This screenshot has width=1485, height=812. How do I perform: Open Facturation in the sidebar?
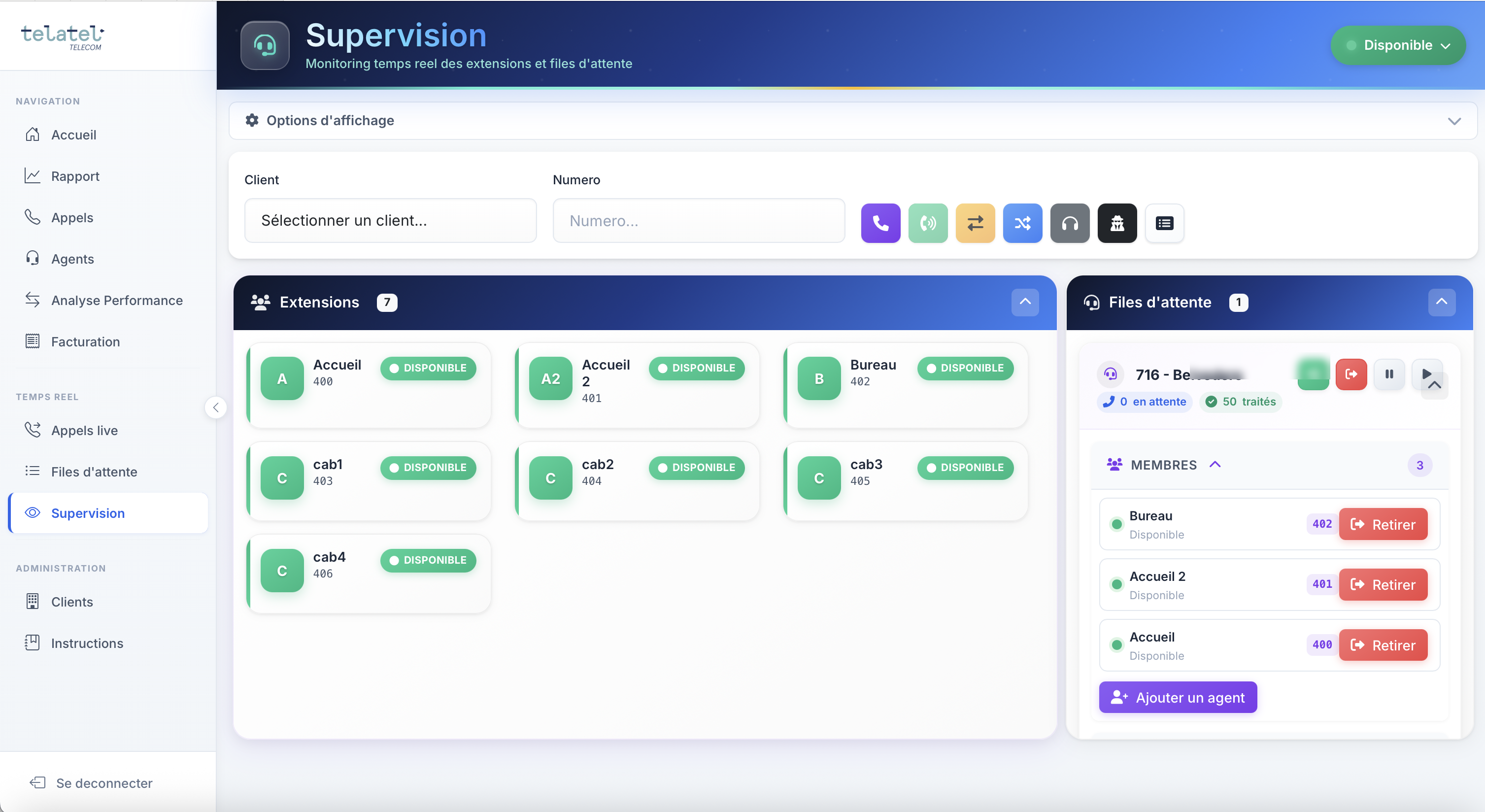point(108,342)
